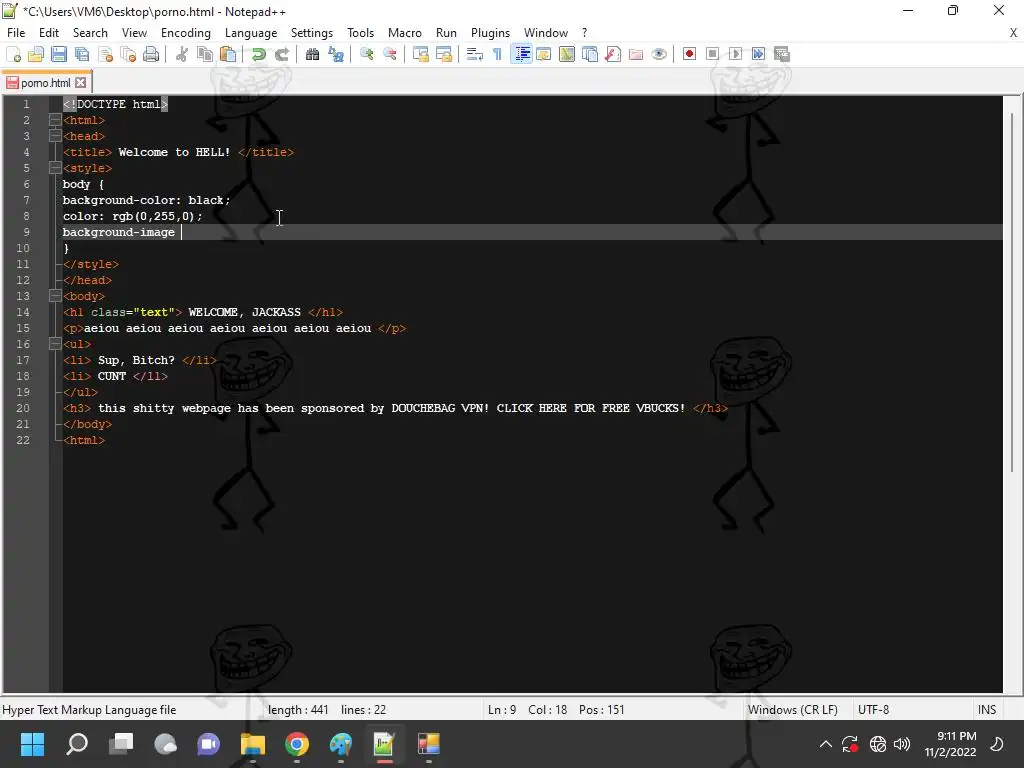This screenshot has height=768, width=1024.
Task: Open the Settings menu
Action: (x=312, y=33)
